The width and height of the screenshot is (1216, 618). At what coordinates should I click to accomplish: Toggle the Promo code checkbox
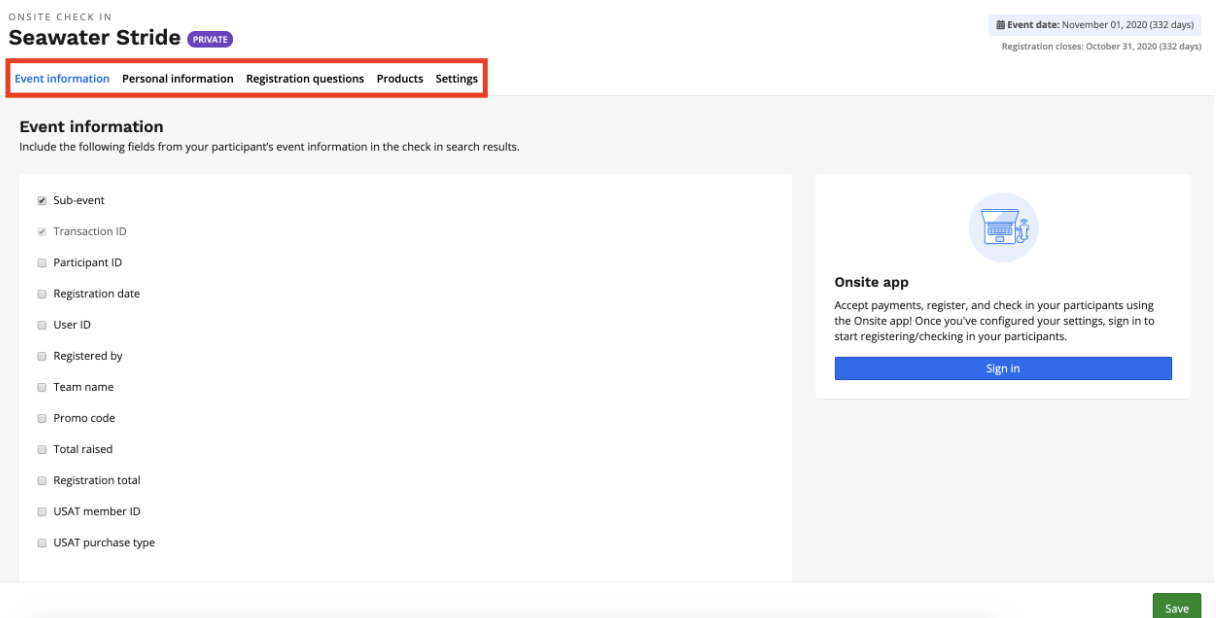[x=42, y=418]
